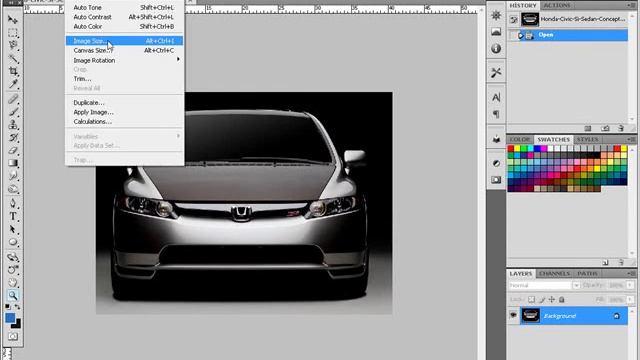The image size is (640, 360).
Task: Delete current history state trash icon
Action: pos(621,128)
